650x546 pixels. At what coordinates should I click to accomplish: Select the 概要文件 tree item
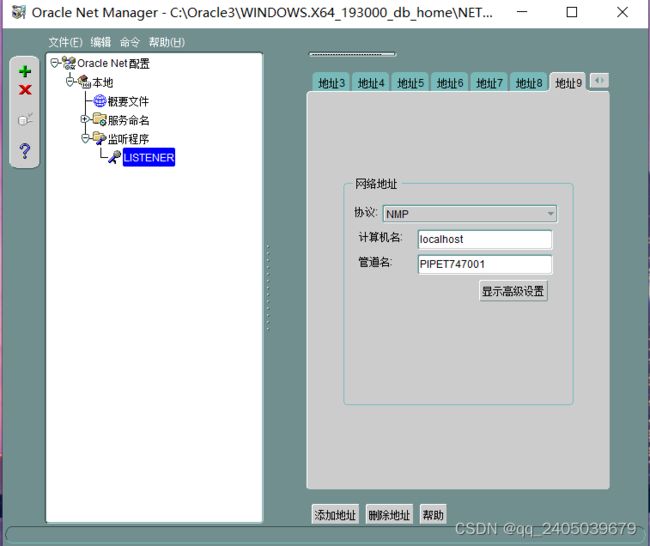click(128, 101)
